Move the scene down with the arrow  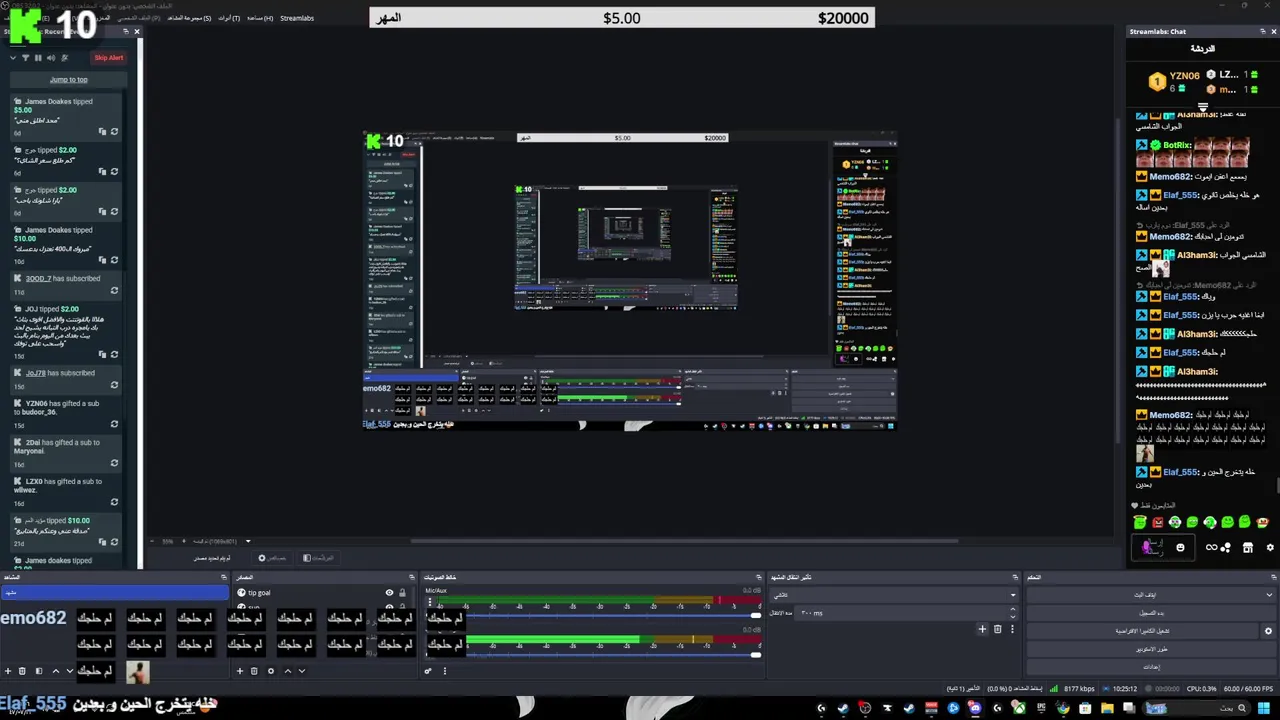(x=70, y=671)
